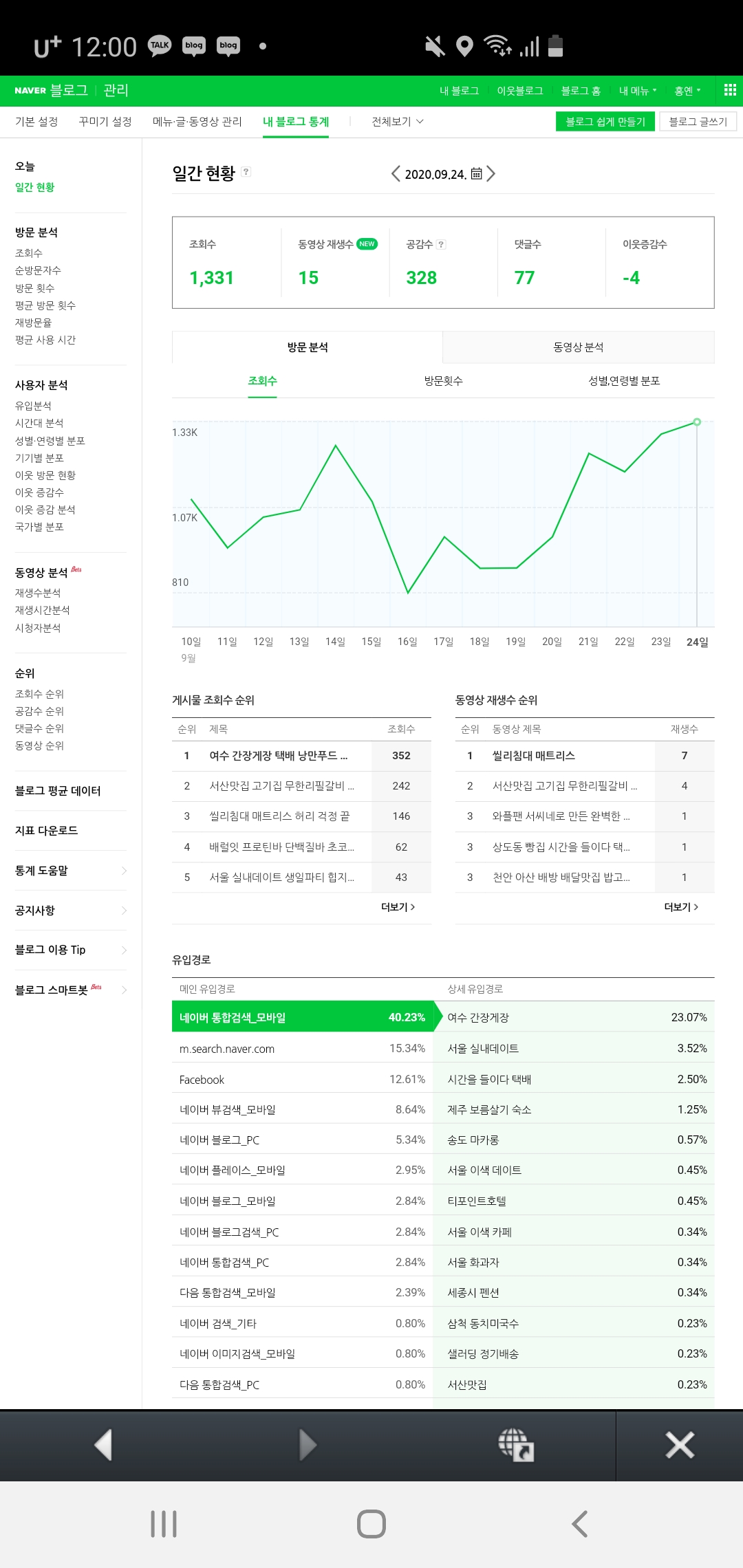Screen dimensions: 743x1568
Task: Open the Naver apps grid menu
Action: (730, 90)
